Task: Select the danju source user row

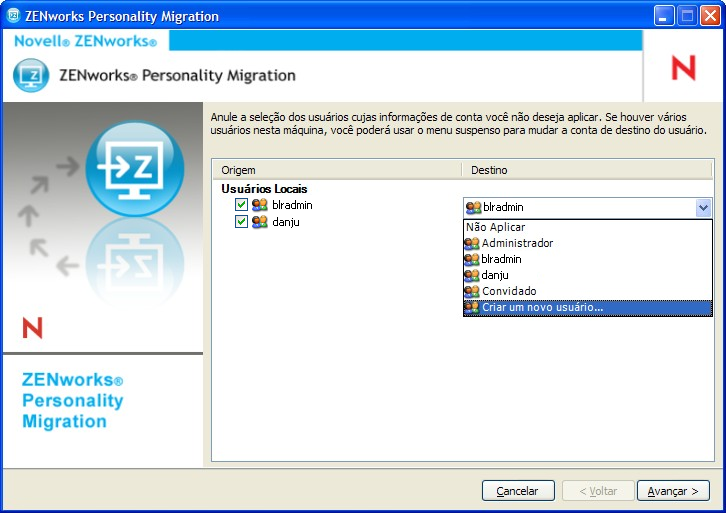Action: click(286, 222)
